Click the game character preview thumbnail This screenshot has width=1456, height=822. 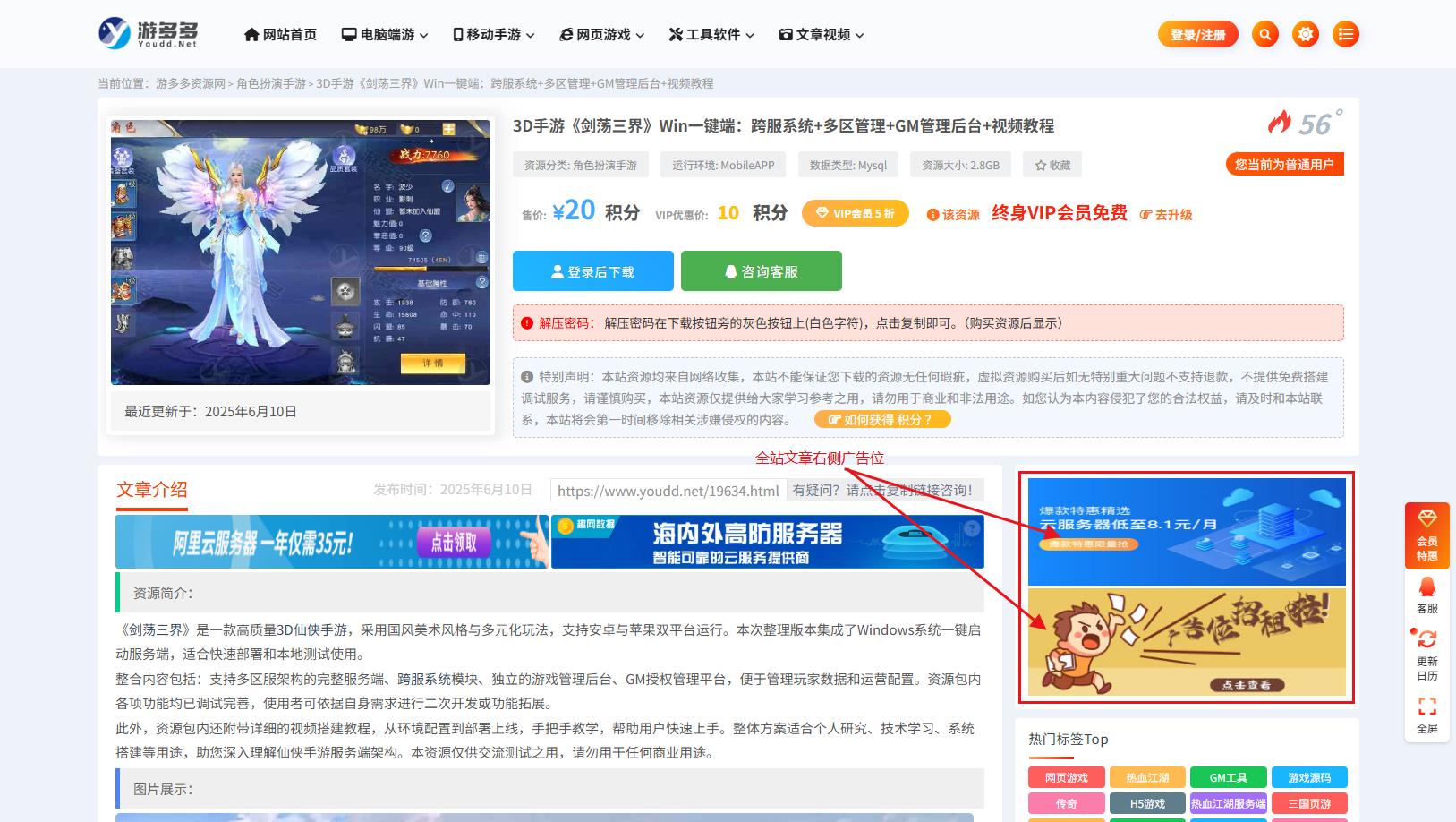tap(301, 253)
